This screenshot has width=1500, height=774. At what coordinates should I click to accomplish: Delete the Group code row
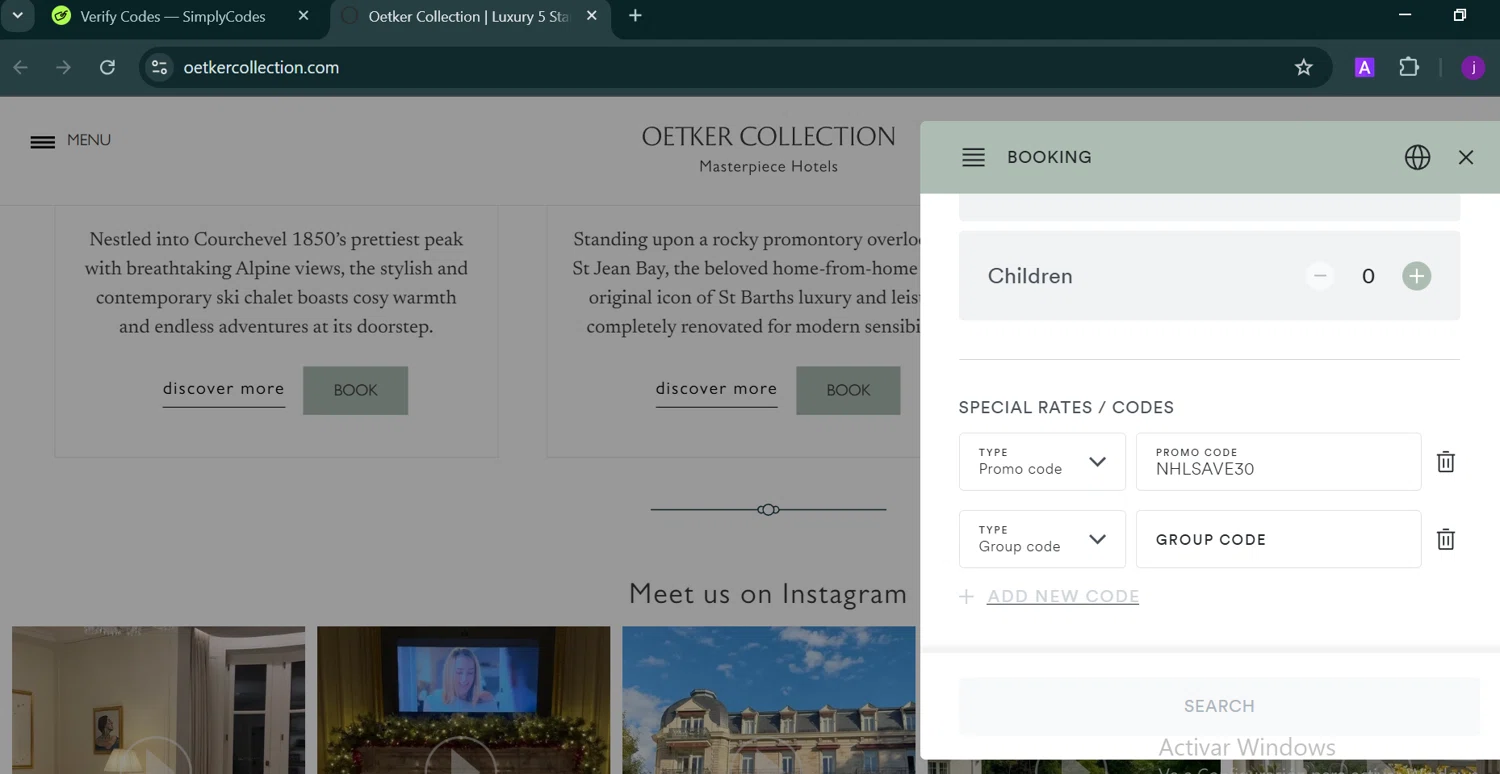click(1445, 539)
